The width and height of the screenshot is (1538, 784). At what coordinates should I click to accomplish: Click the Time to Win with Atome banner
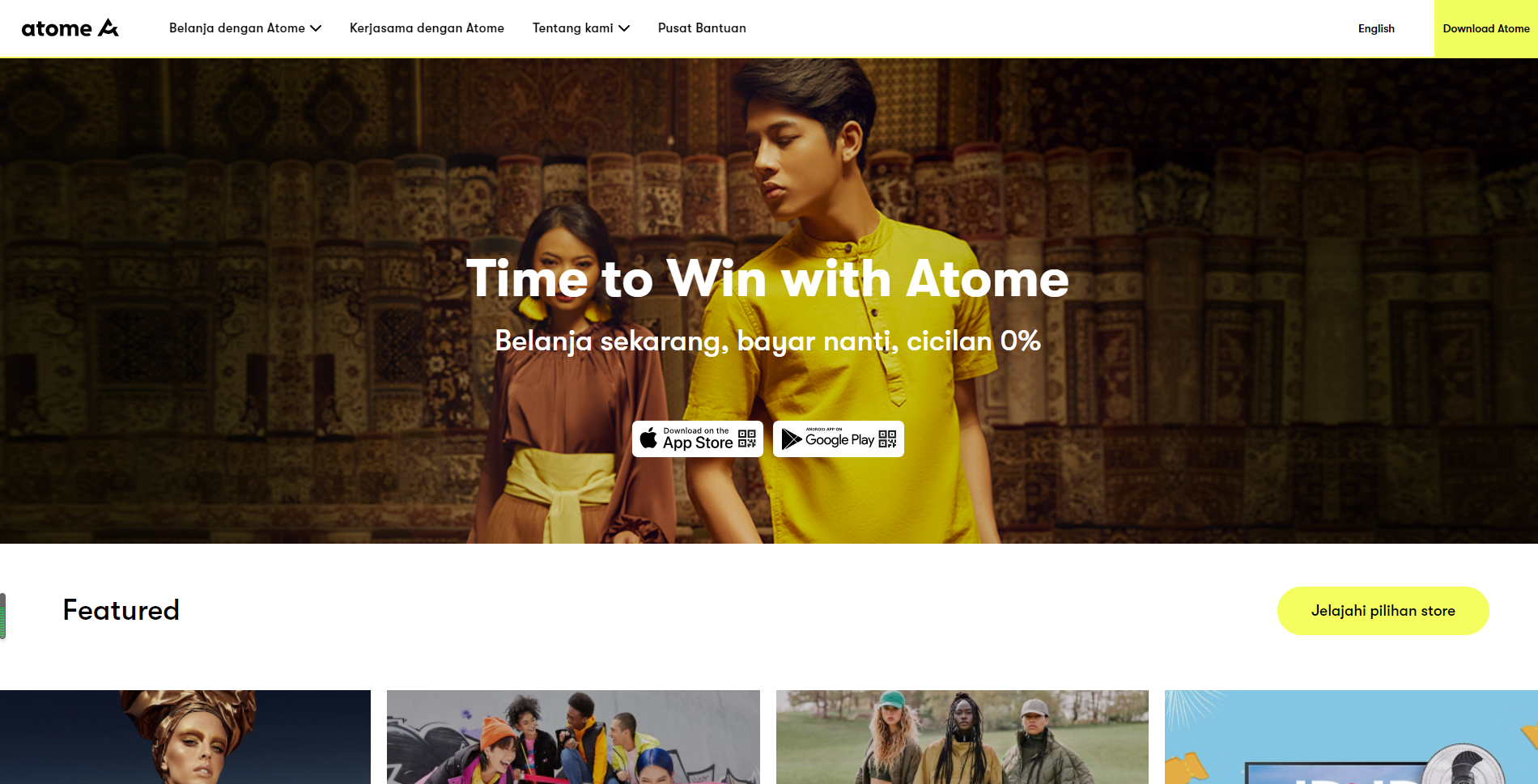768,279
